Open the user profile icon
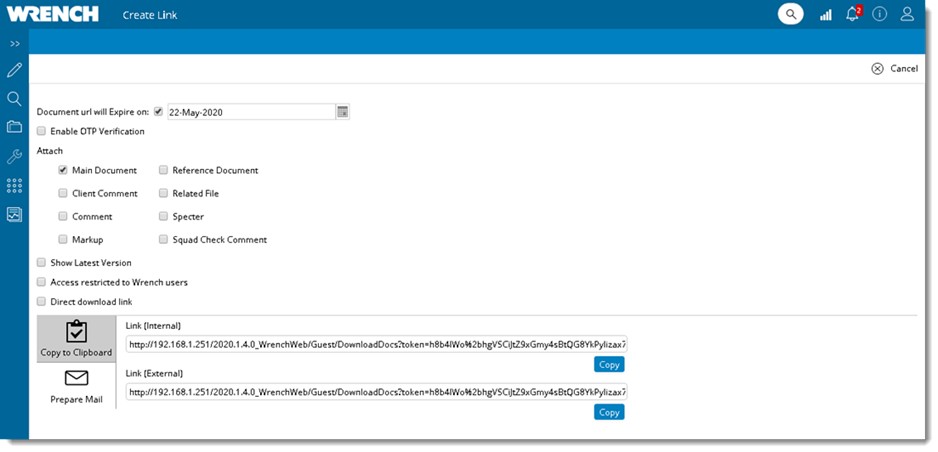 click(x=907, y=14)
